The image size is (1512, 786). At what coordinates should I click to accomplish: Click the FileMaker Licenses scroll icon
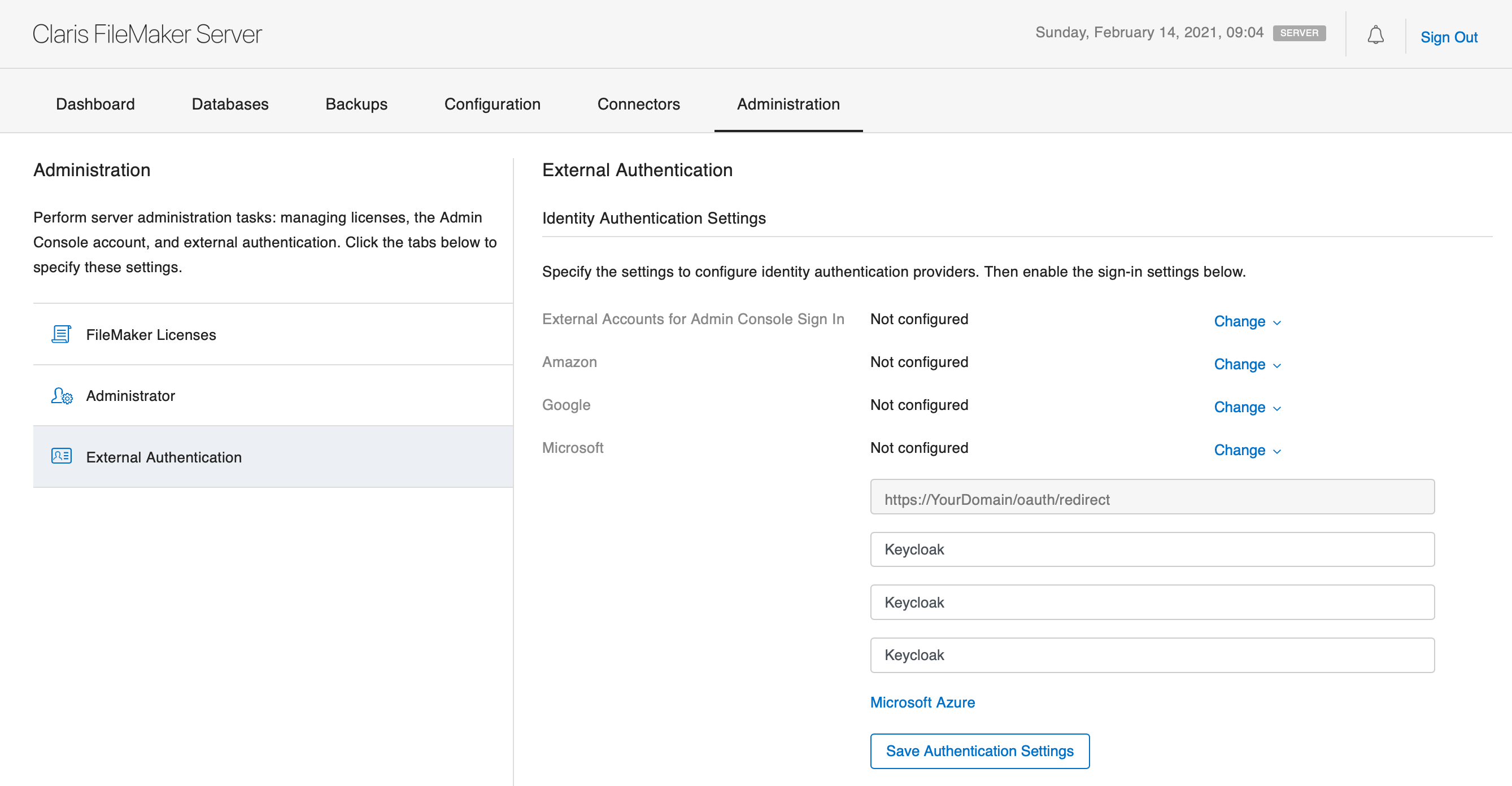(61, 334)
